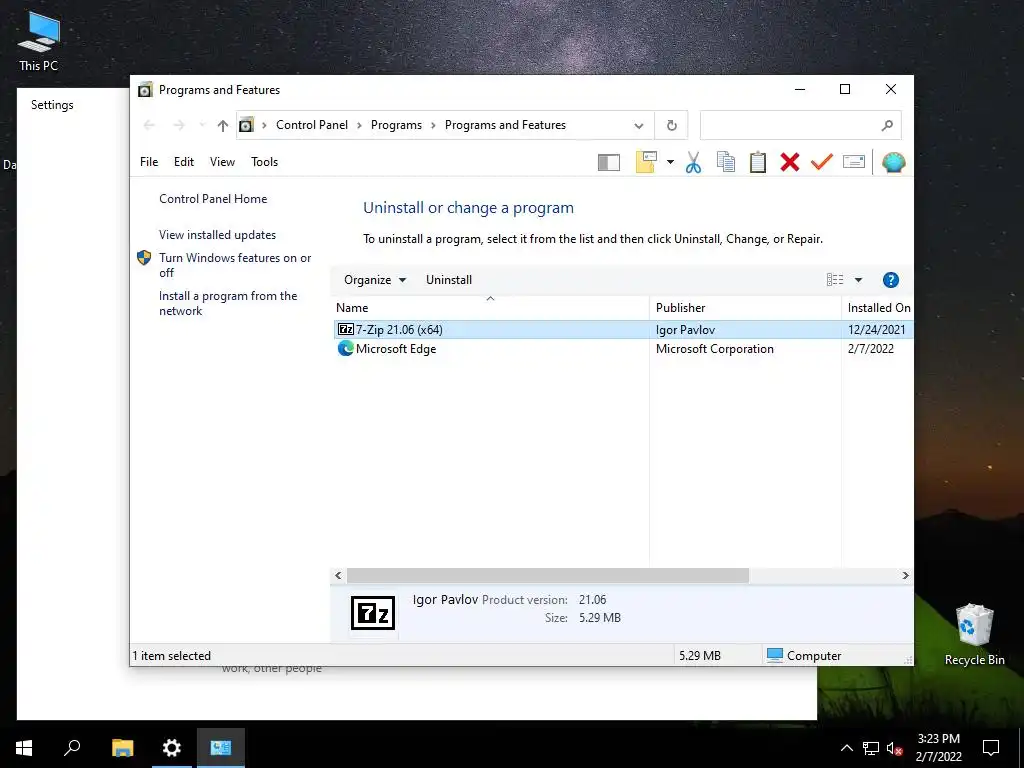This screenshot has height=768, width=1024.
Task: Click the Computer status bar entry
Action: click(804, 656)
